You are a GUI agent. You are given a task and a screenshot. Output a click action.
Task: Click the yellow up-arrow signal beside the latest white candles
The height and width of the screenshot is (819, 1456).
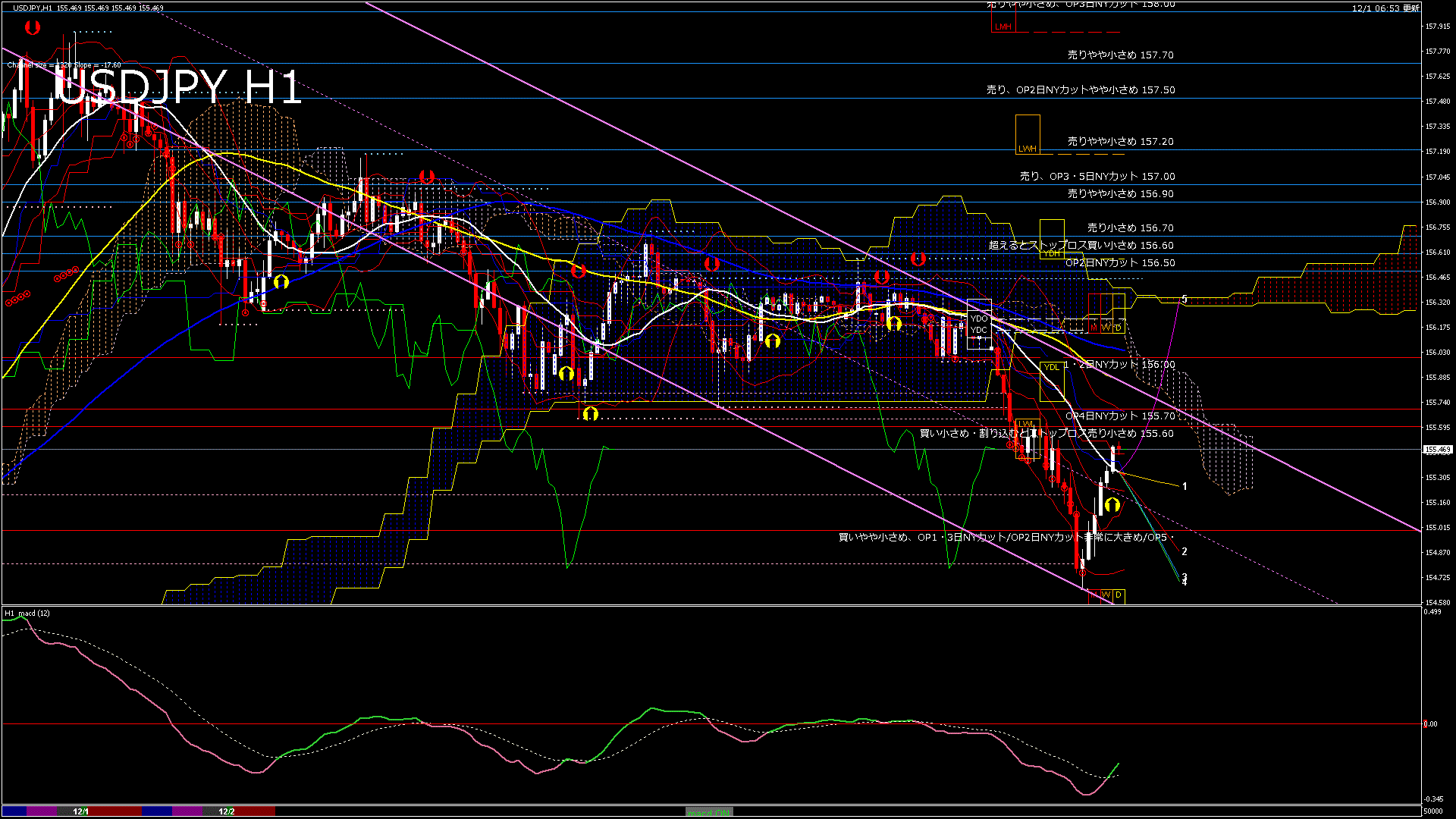tap(1112, 505)
